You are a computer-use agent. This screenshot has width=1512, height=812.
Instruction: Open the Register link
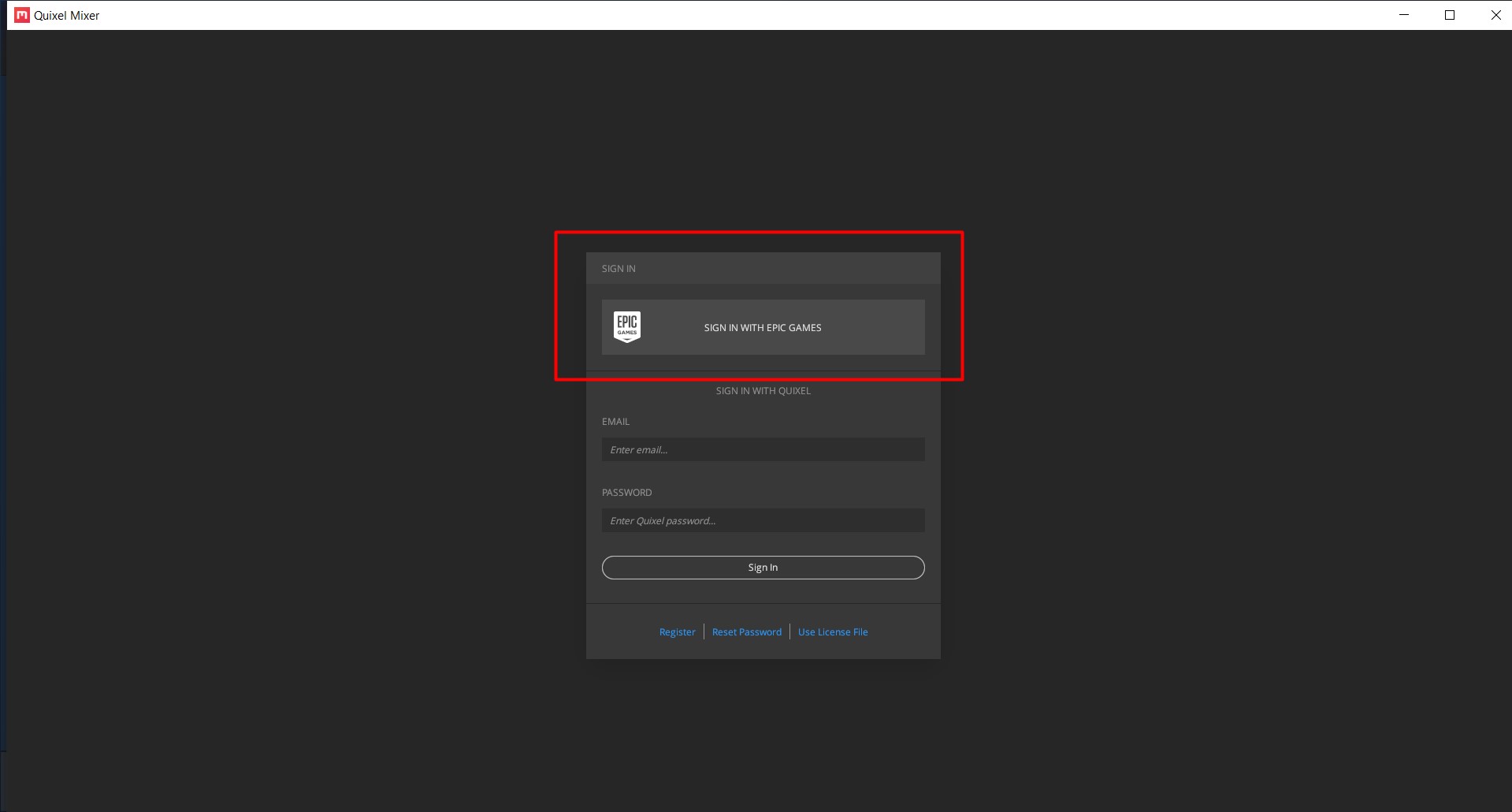[x=678, y=632]
